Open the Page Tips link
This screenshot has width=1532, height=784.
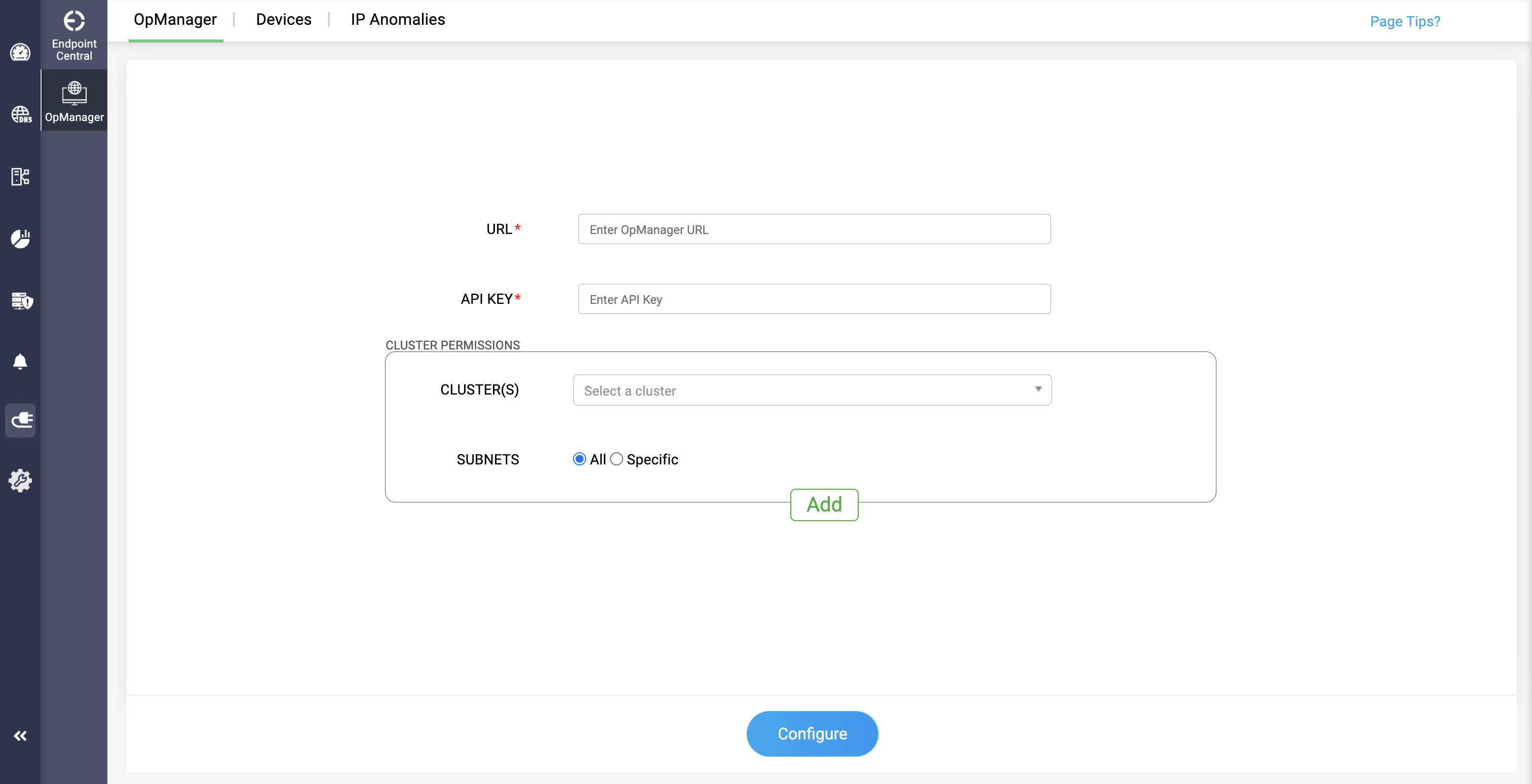1404,21
